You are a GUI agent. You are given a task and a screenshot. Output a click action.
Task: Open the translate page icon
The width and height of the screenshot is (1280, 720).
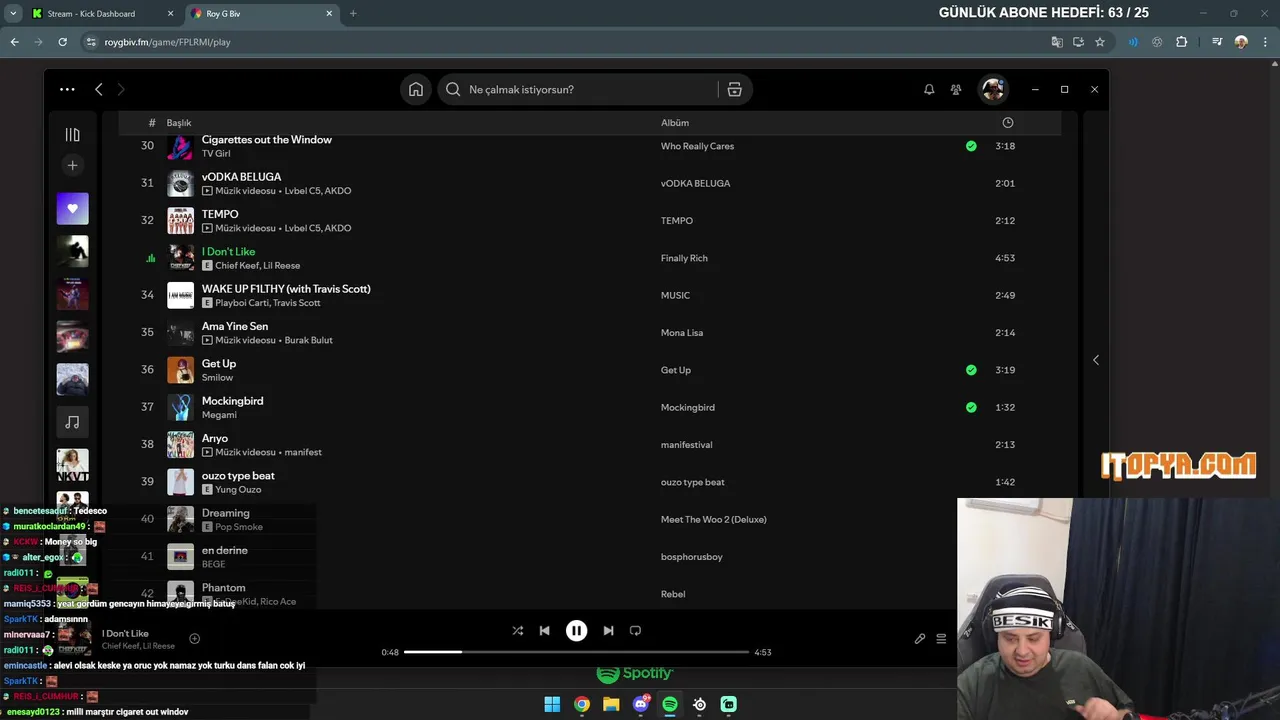(1057, 42)
